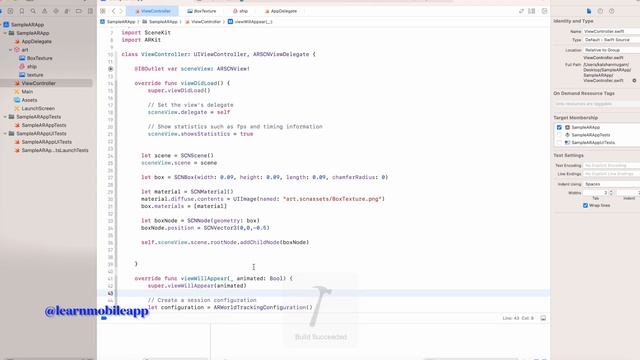
Task: Open the source control navigator icon
Action: (x=11, y=11)
